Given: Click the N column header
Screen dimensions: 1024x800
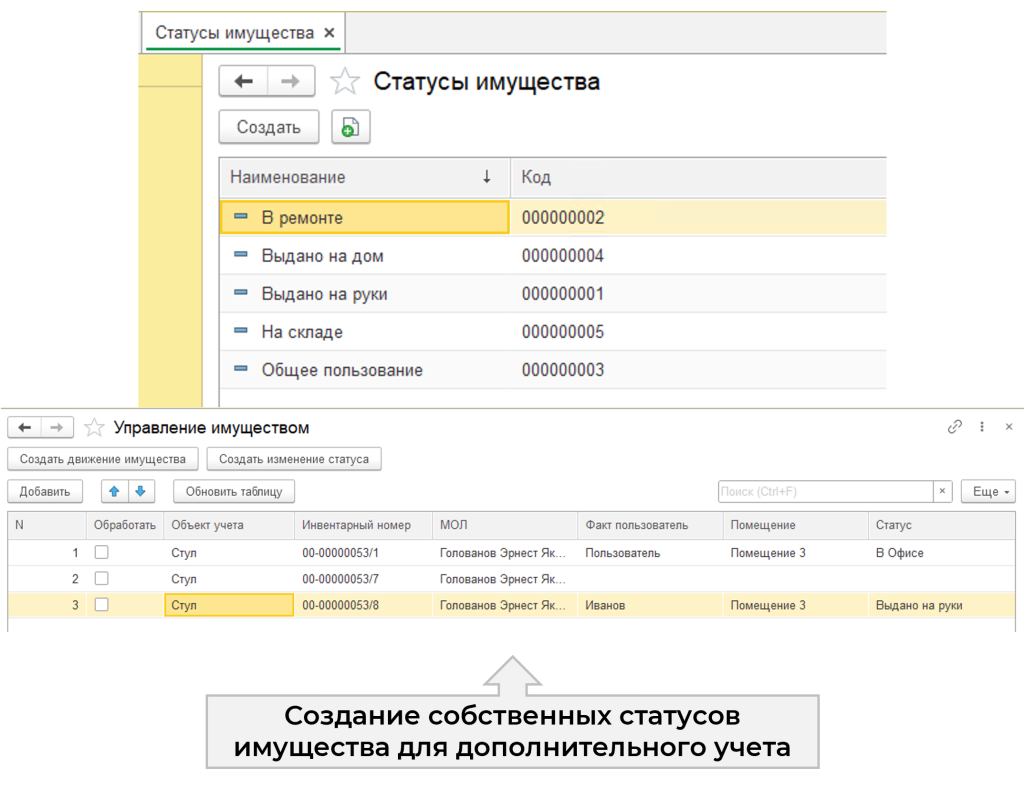Looking at the screenshot, I should [x=47, y=525].
